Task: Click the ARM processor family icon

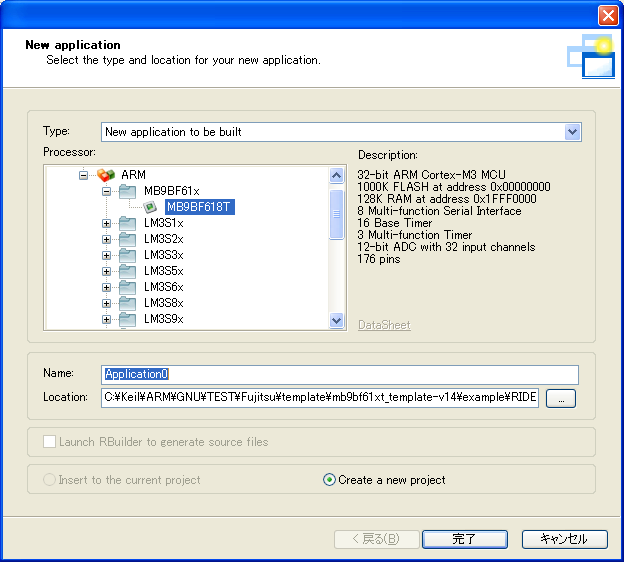Action: pos(106,175)
